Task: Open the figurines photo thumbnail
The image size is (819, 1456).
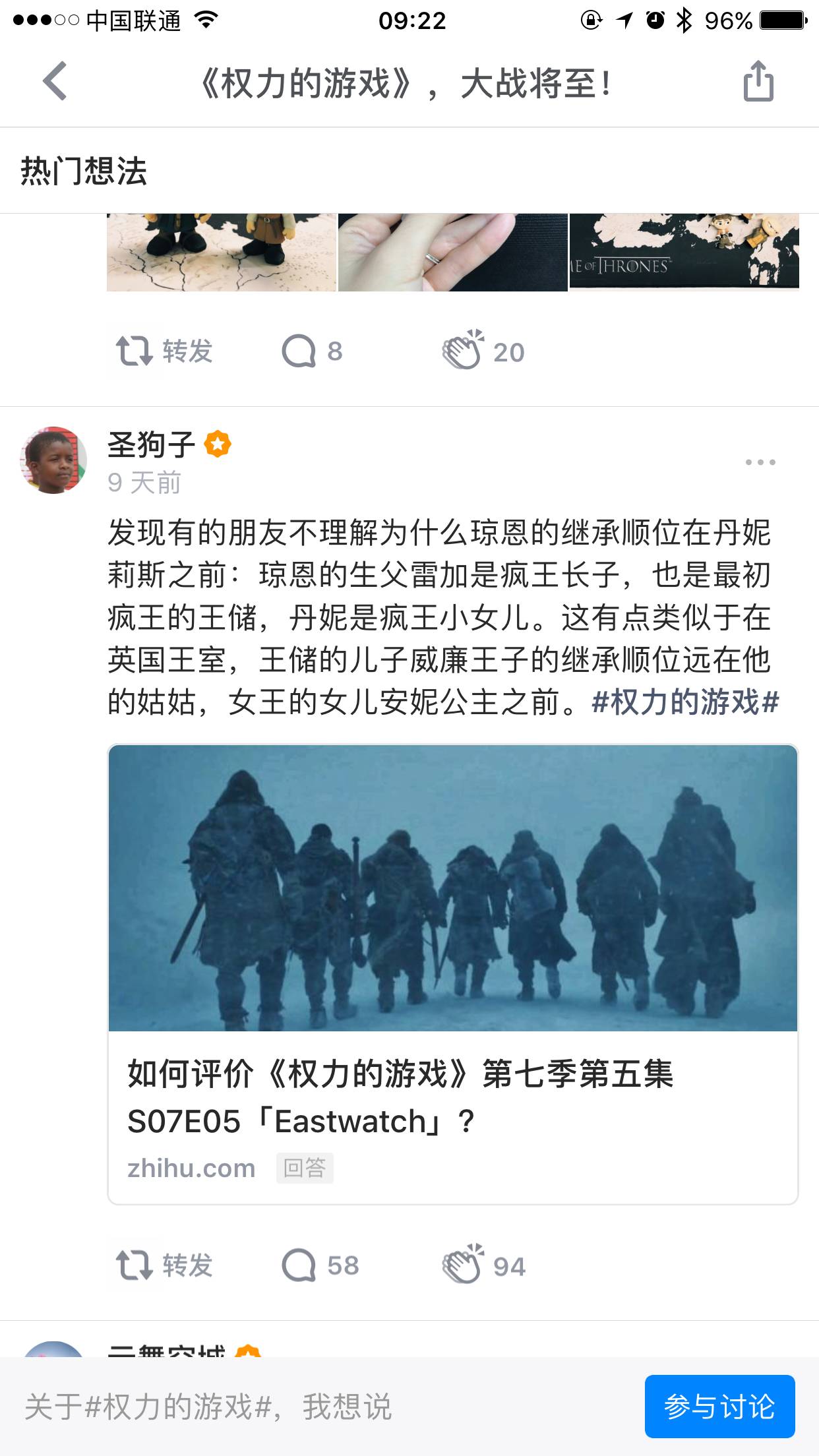Action: [x=222, y=251]
